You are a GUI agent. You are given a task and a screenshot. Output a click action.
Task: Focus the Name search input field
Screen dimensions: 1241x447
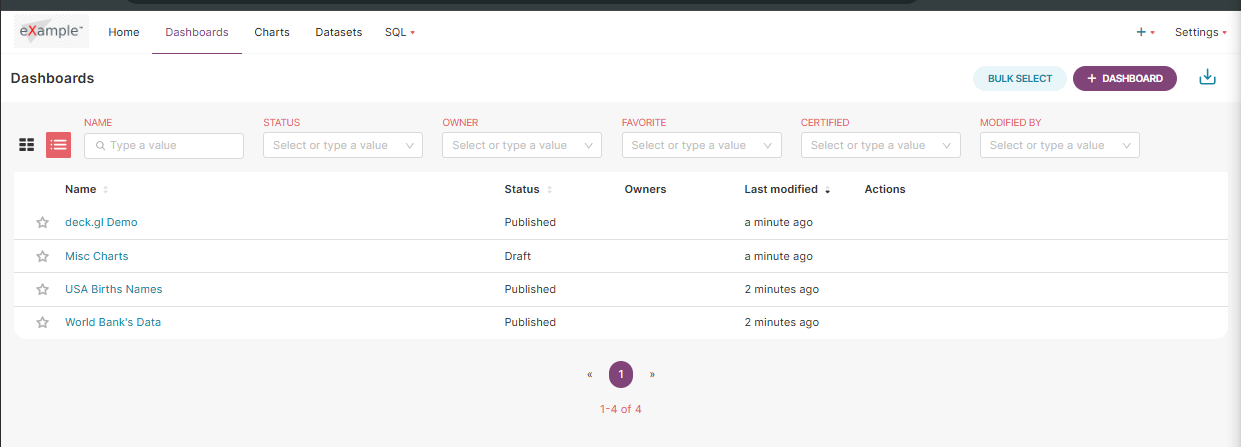(164, 145)
